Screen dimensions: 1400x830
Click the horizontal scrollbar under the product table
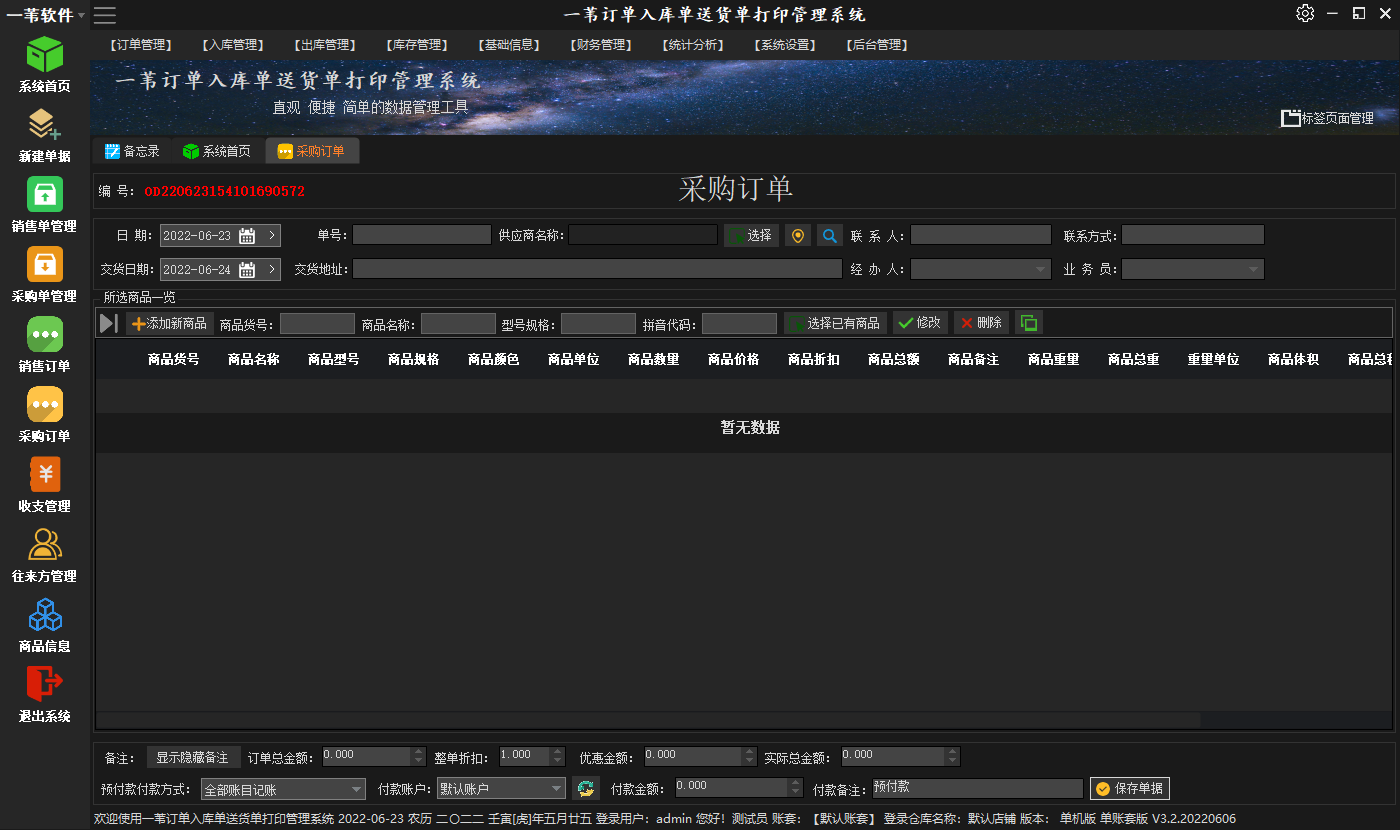[x=648, y=720]
